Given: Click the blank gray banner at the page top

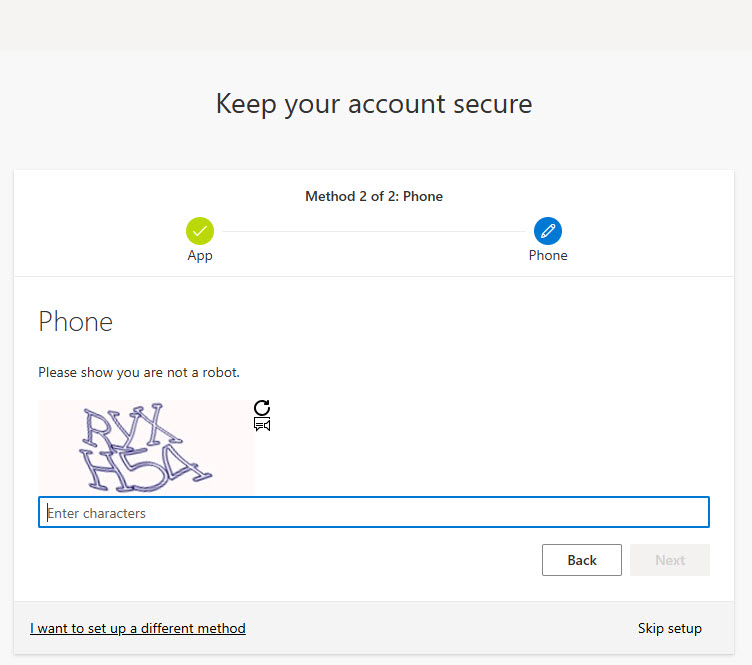Looking at the screenshot, I should pyautogui.click(x=374, y=24).
